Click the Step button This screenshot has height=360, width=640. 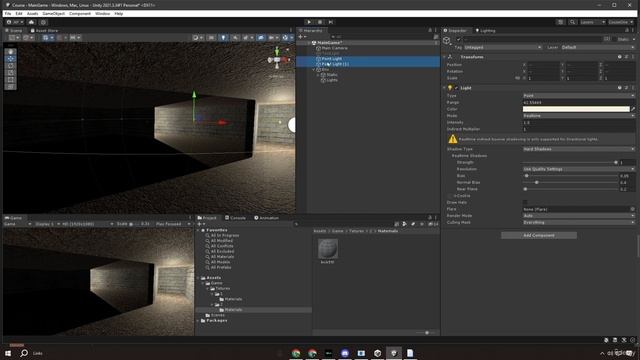click(331, 22)
